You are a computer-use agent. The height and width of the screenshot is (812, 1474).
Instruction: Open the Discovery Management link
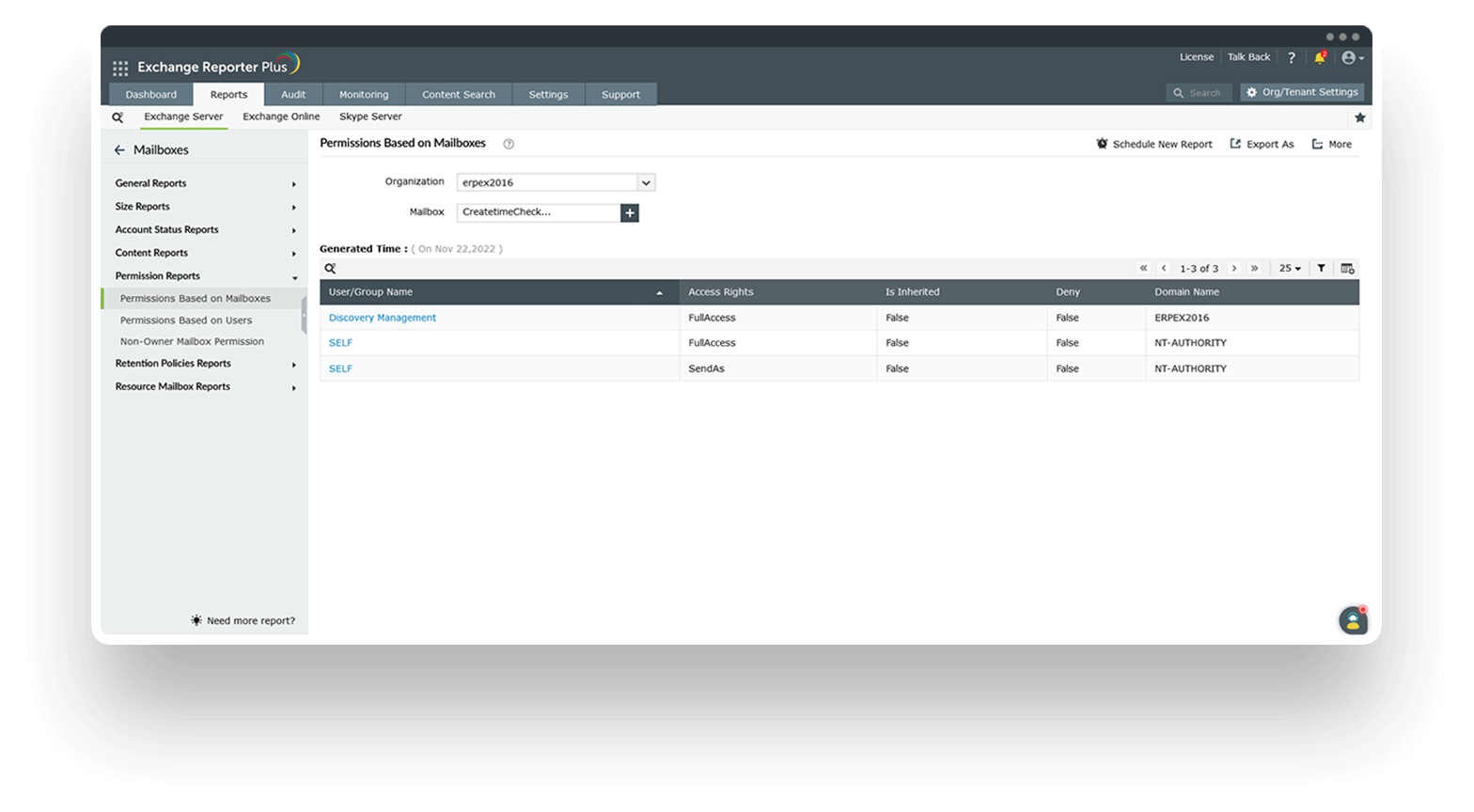pyautogui.click(x=383, y=319)
